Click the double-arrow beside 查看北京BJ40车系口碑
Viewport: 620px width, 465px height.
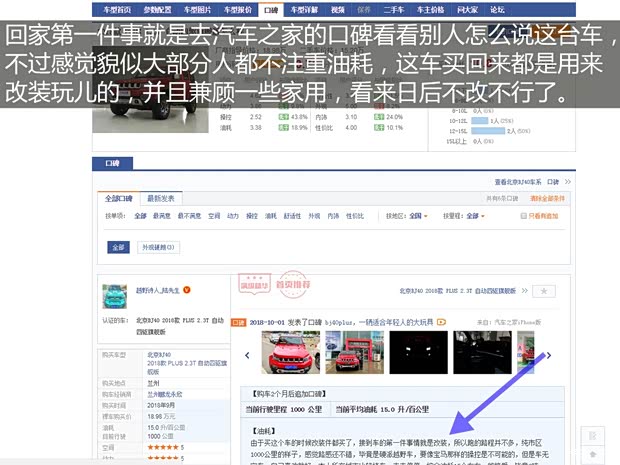point(568,182)
